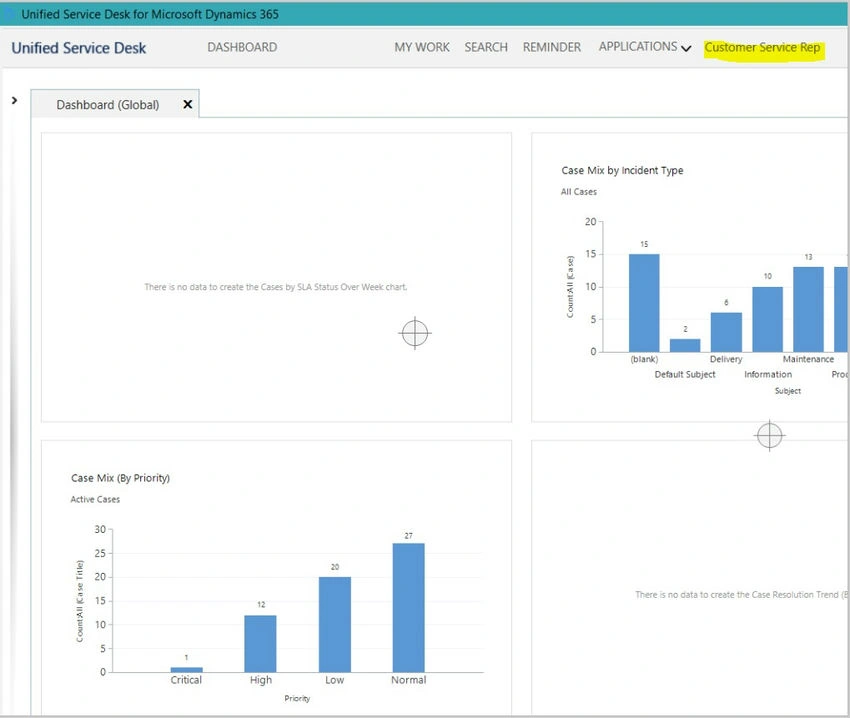Click the Low bar in Priority chart

coord(334,625)
